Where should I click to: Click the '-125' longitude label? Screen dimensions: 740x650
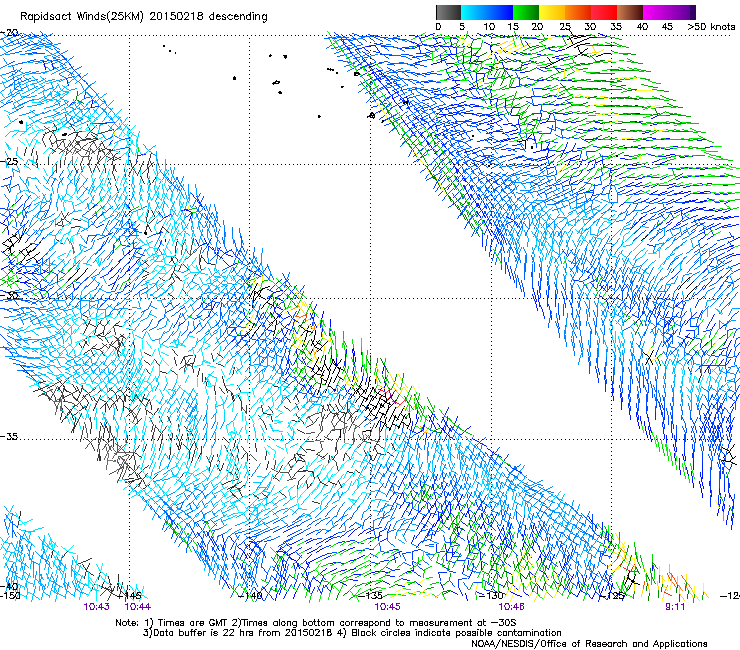612,596
